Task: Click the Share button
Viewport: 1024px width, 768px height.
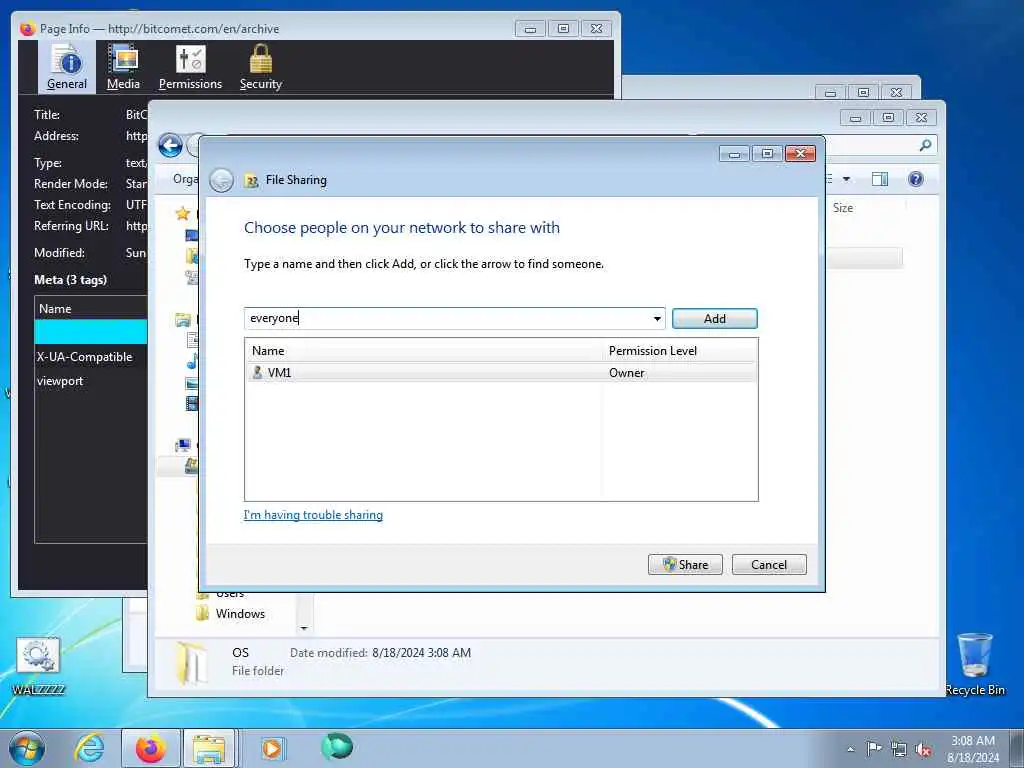Action: tap(685, 565)
